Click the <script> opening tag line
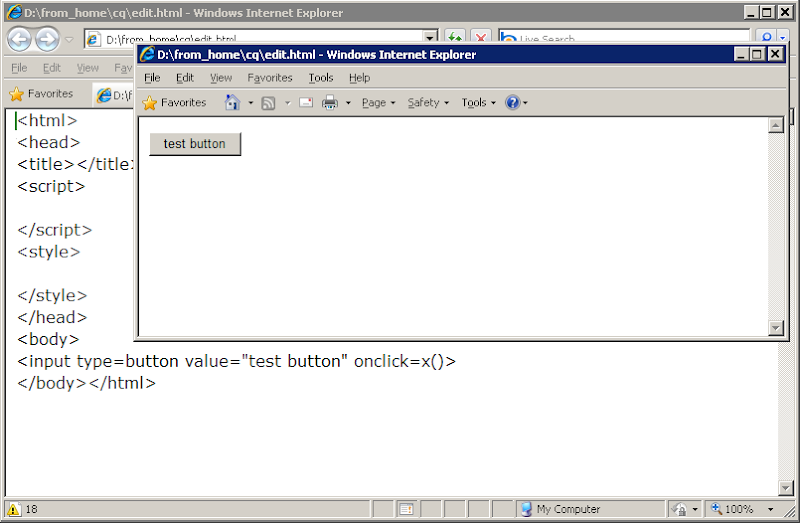 click(x=51, y=186)
